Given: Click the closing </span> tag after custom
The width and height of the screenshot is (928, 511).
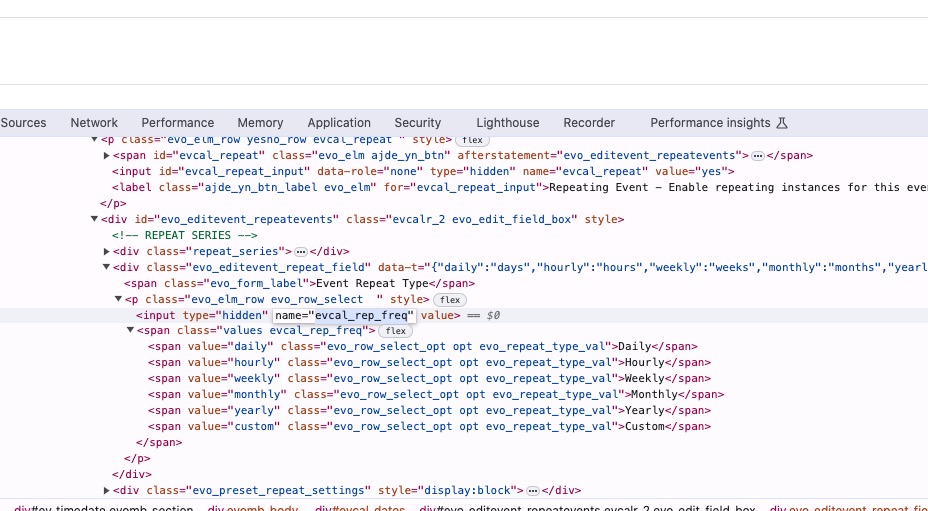Looking at the screenshot, I should pyautogui.click(x=159, y=442).
